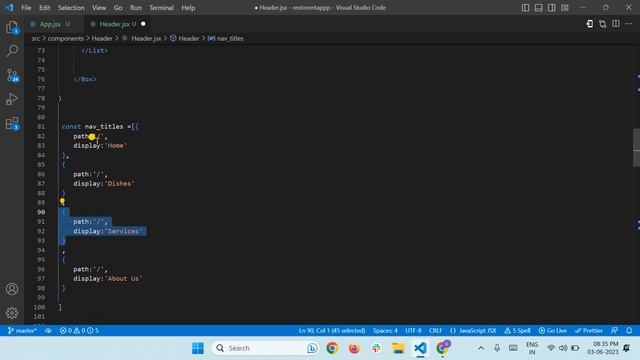Screen dimensions: 640x360
Task: Click Visual Studio Code taskbar icon
Action: point(420,348)
